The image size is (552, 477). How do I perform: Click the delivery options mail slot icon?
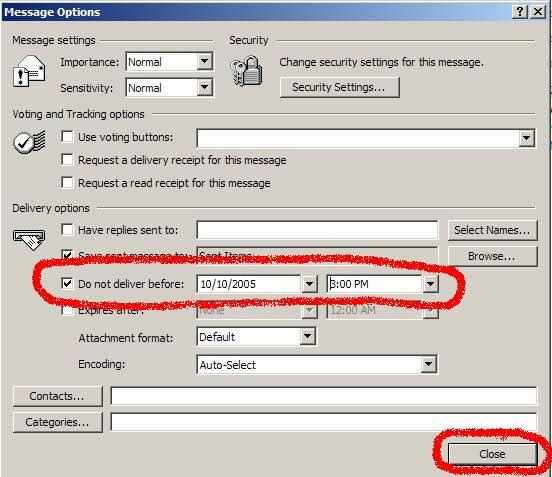[x=29, y=239]
